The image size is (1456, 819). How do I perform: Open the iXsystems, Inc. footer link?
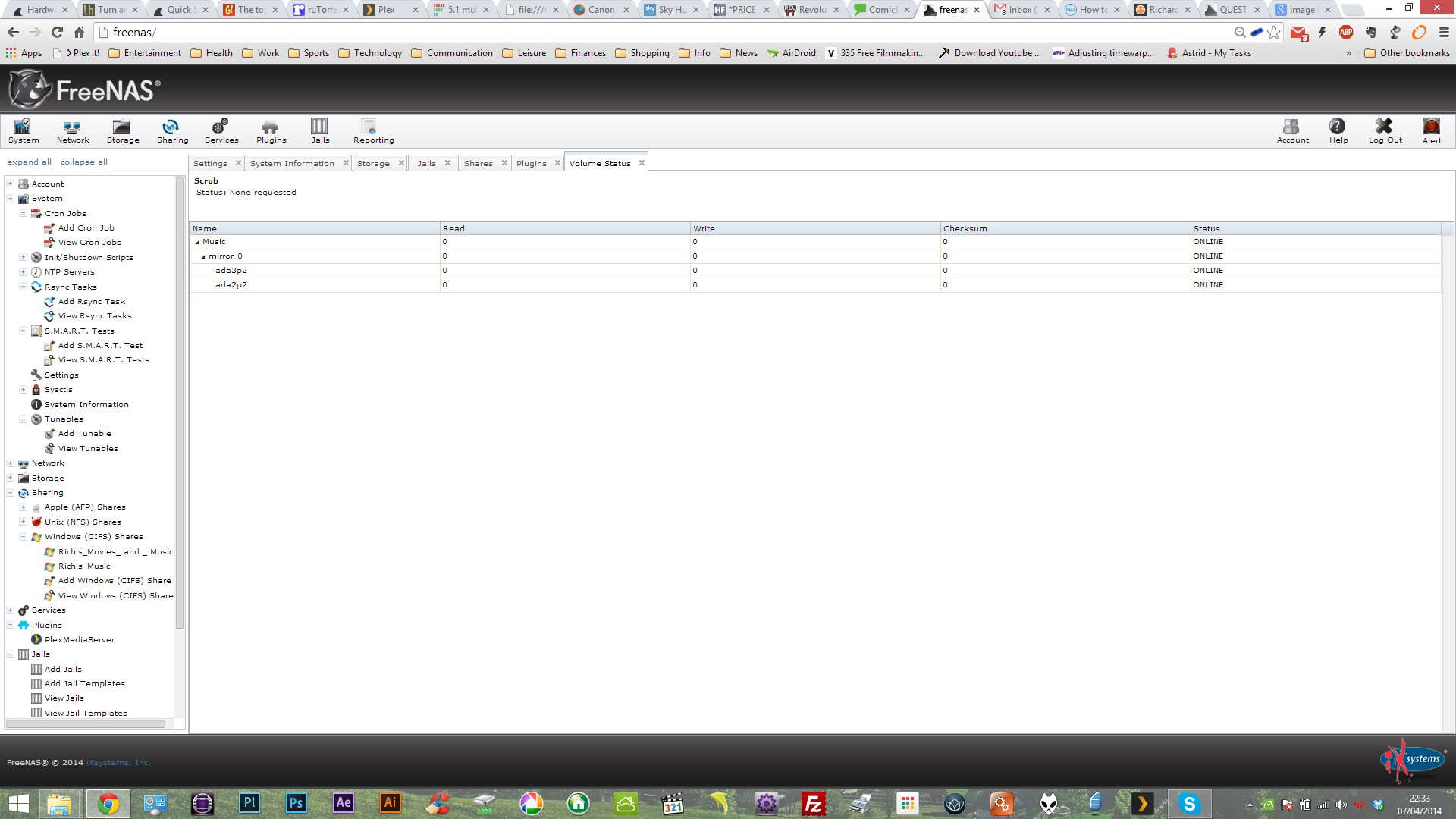[118, 763]
